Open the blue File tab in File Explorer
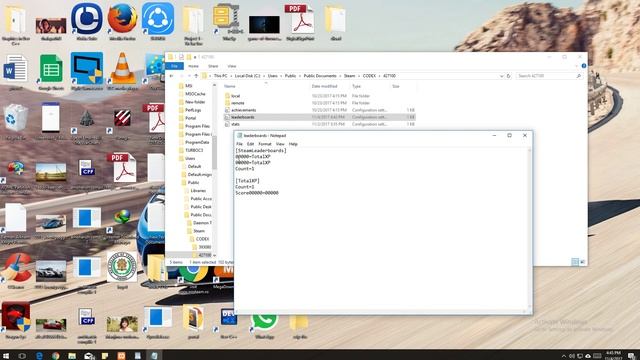The height and width of the screenshot is (360, 640). [x=175, y=66]
